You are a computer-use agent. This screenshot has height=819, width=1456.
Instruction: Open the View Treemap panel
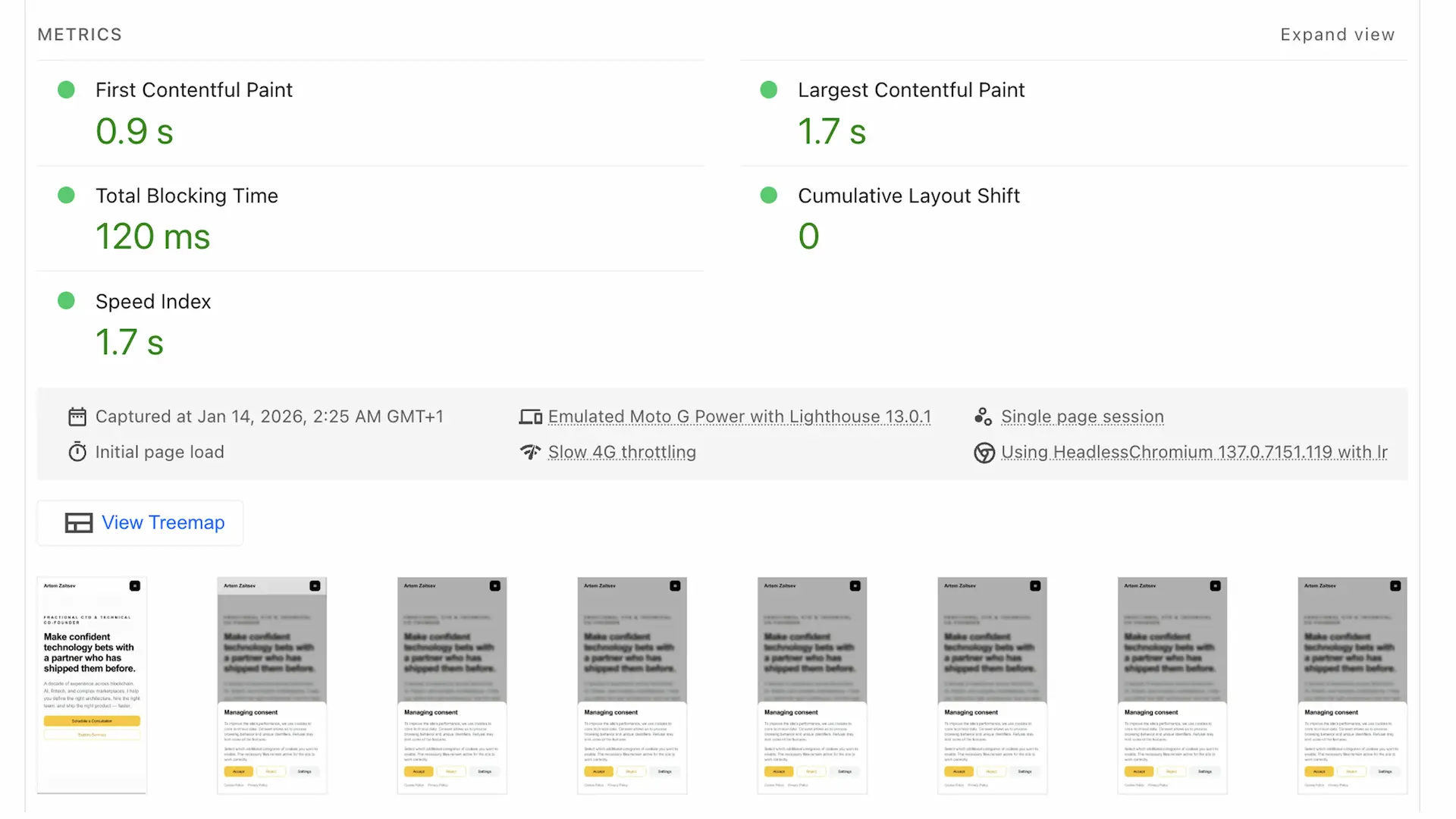click(x=140, y=522)
